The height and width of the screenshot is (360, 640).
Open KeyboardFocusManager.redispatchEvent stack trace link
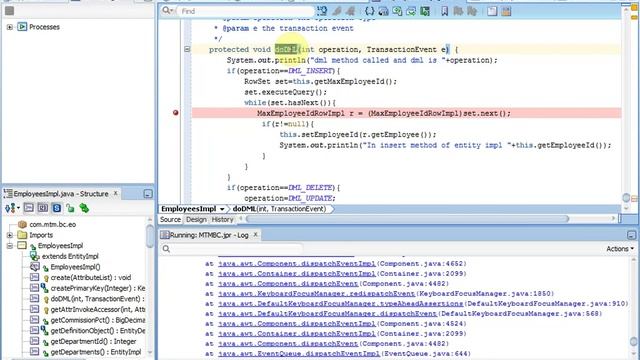316,293
